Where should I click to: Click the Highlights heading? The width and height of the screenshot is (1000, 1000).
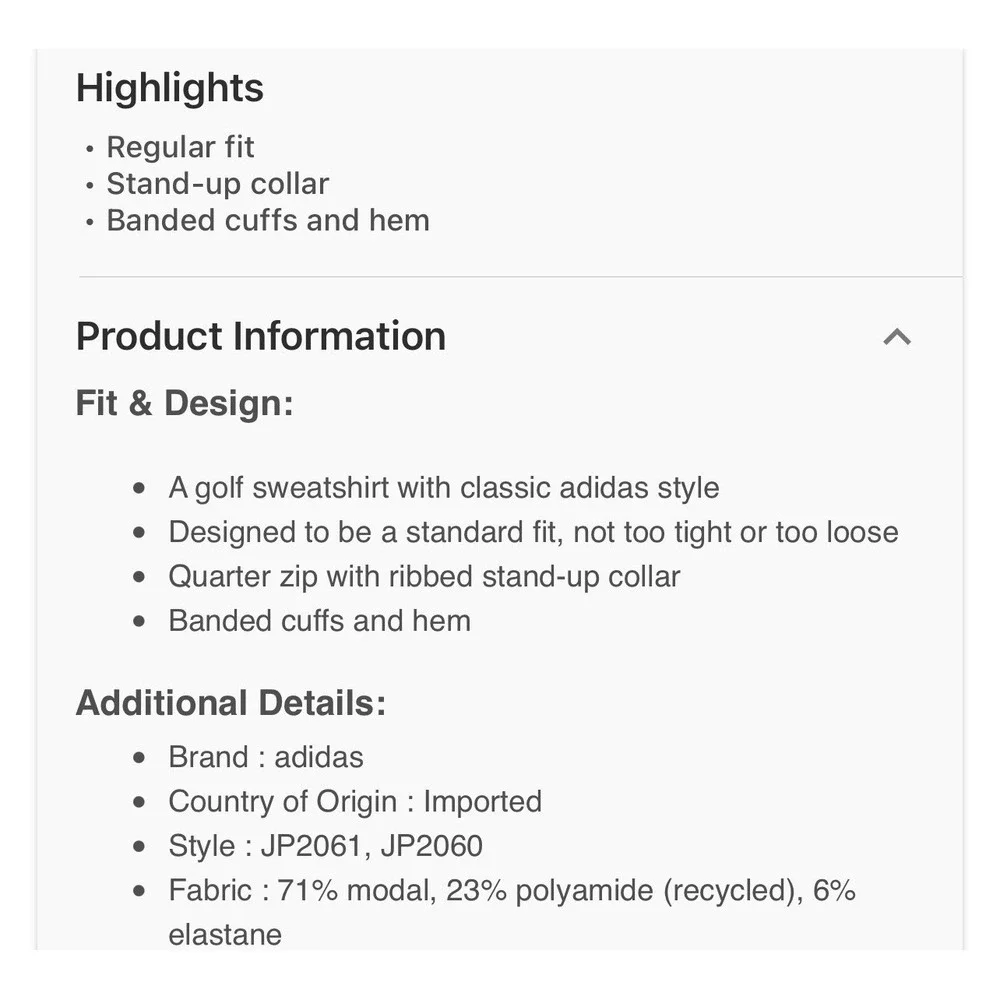pos(170,88)
